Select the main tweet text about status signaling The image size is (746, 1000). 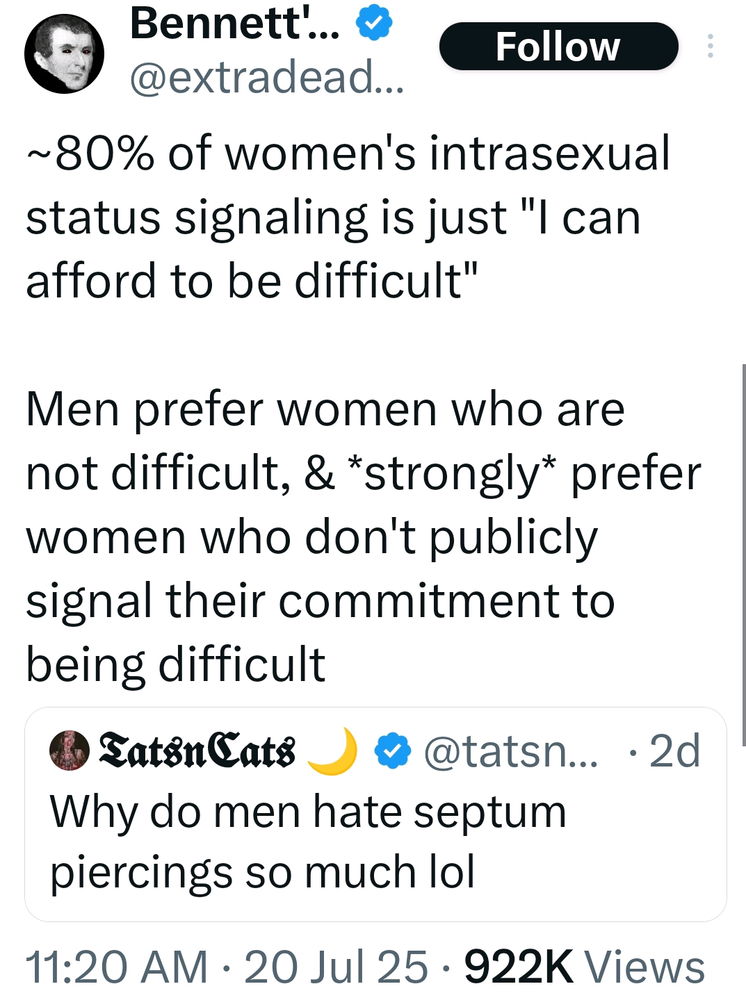347,217
